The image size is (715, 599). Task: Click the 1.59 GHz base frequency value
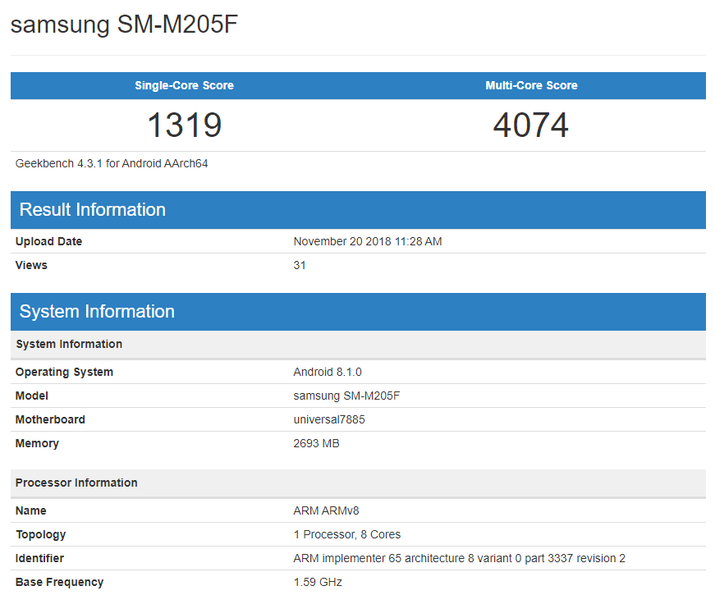pos(316,583)
